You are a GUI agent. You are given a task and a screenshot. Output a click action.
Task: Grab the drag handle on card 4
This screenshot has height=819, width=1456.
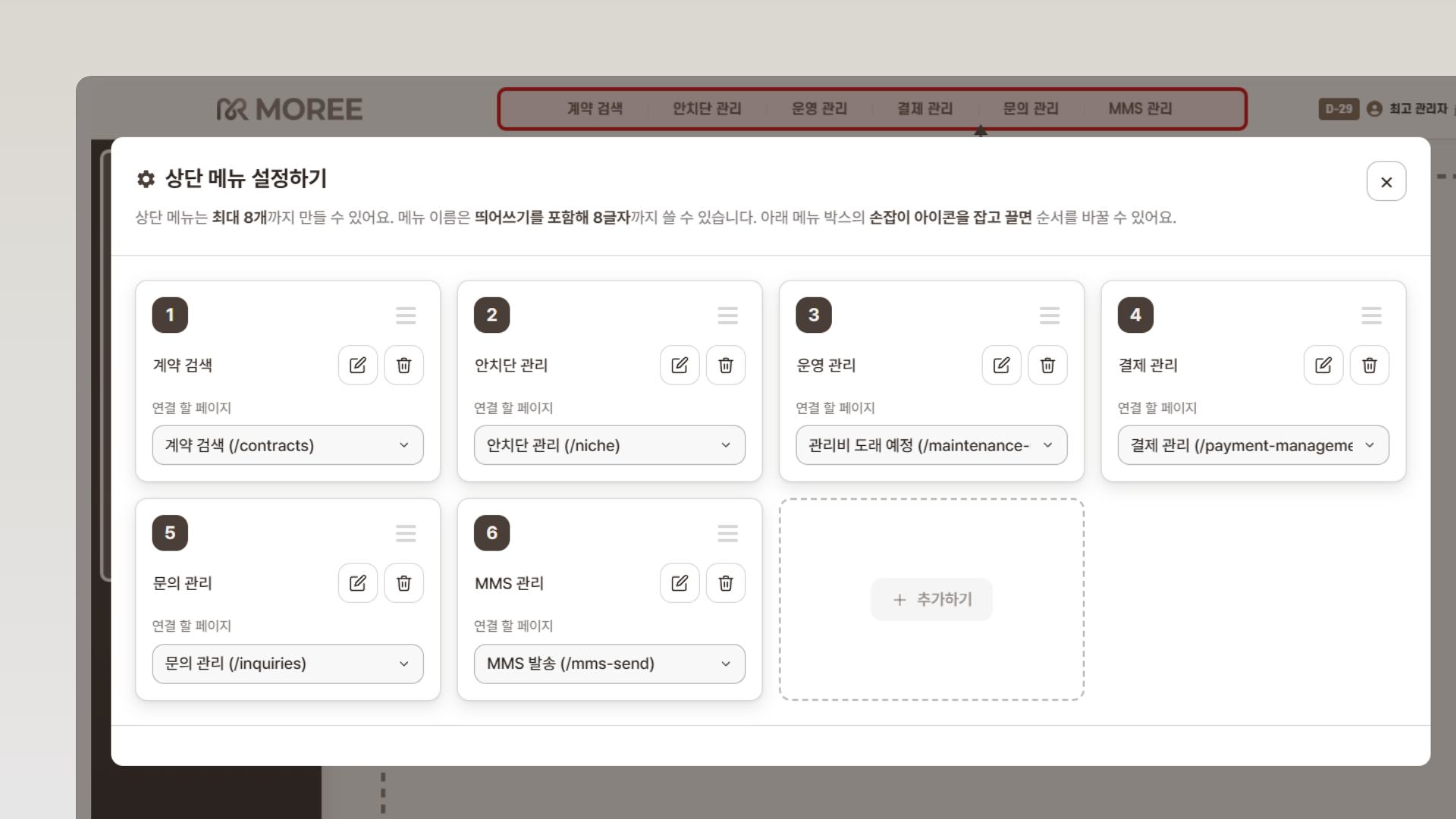coord(1371,315)
